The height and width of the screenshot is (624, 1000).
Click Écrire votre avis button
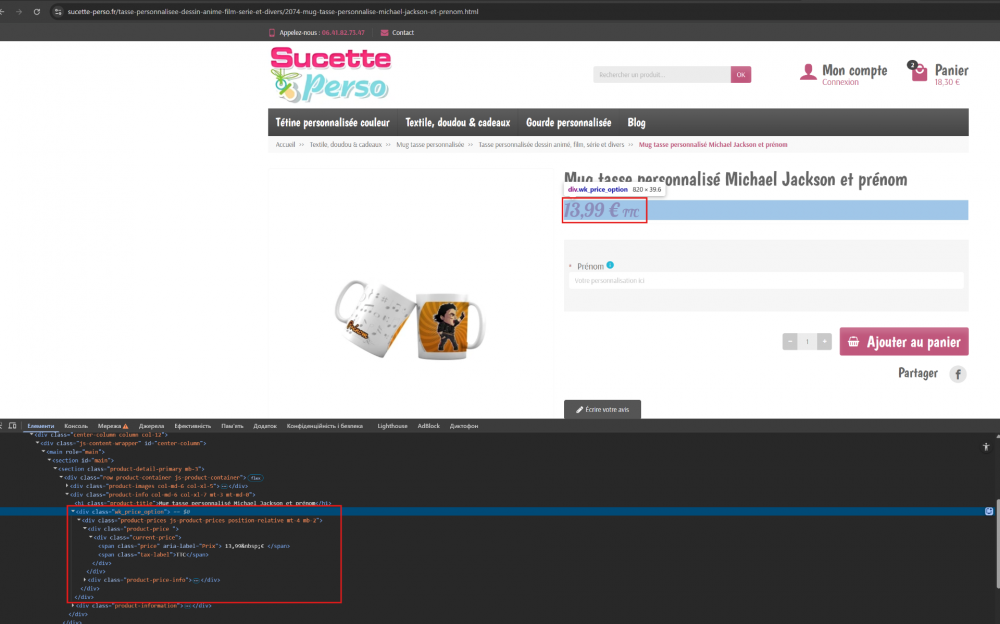(x=603, y=409)
